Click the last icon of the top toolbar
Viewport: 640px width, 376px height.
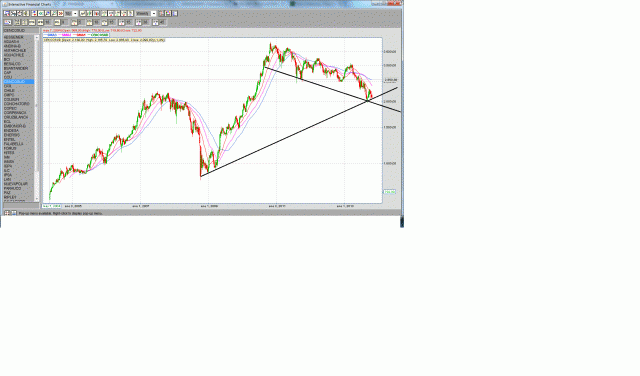175,13
